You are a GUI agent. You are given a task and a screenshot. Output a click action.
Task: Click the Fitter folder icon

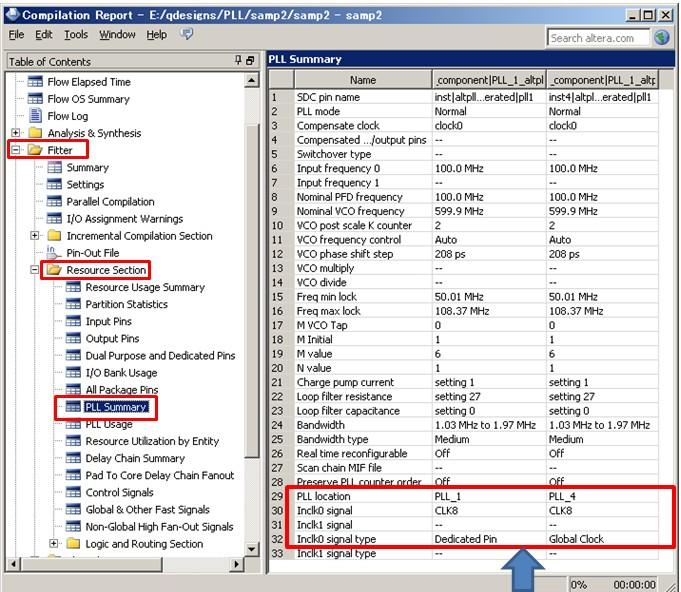pos(35,150)
